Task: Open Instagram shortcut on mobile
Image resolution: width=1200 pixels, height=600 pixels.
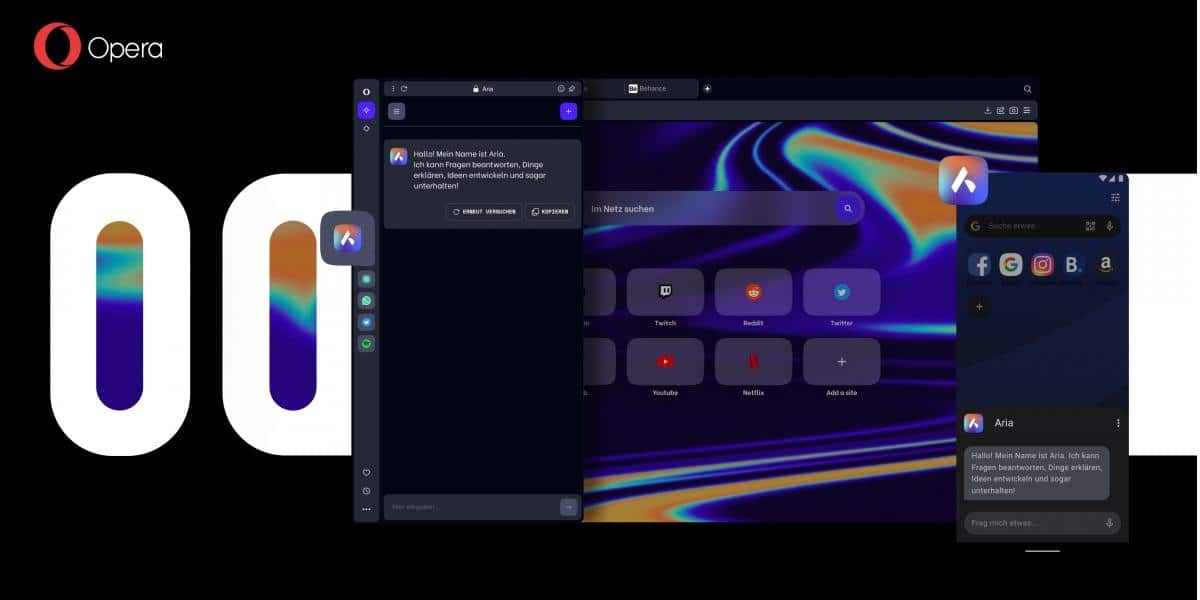Action: [1043, 265]
